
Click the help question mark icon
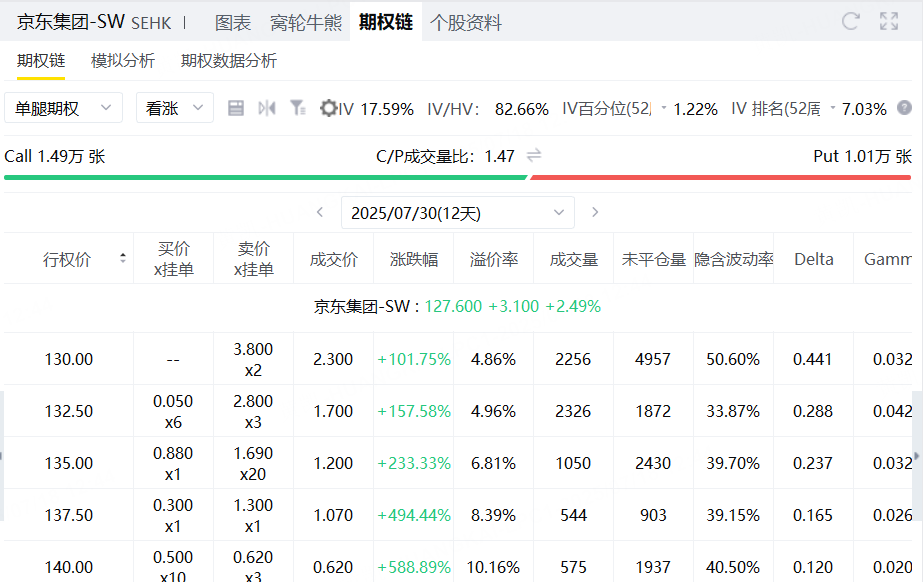click(x=904, y=108)
